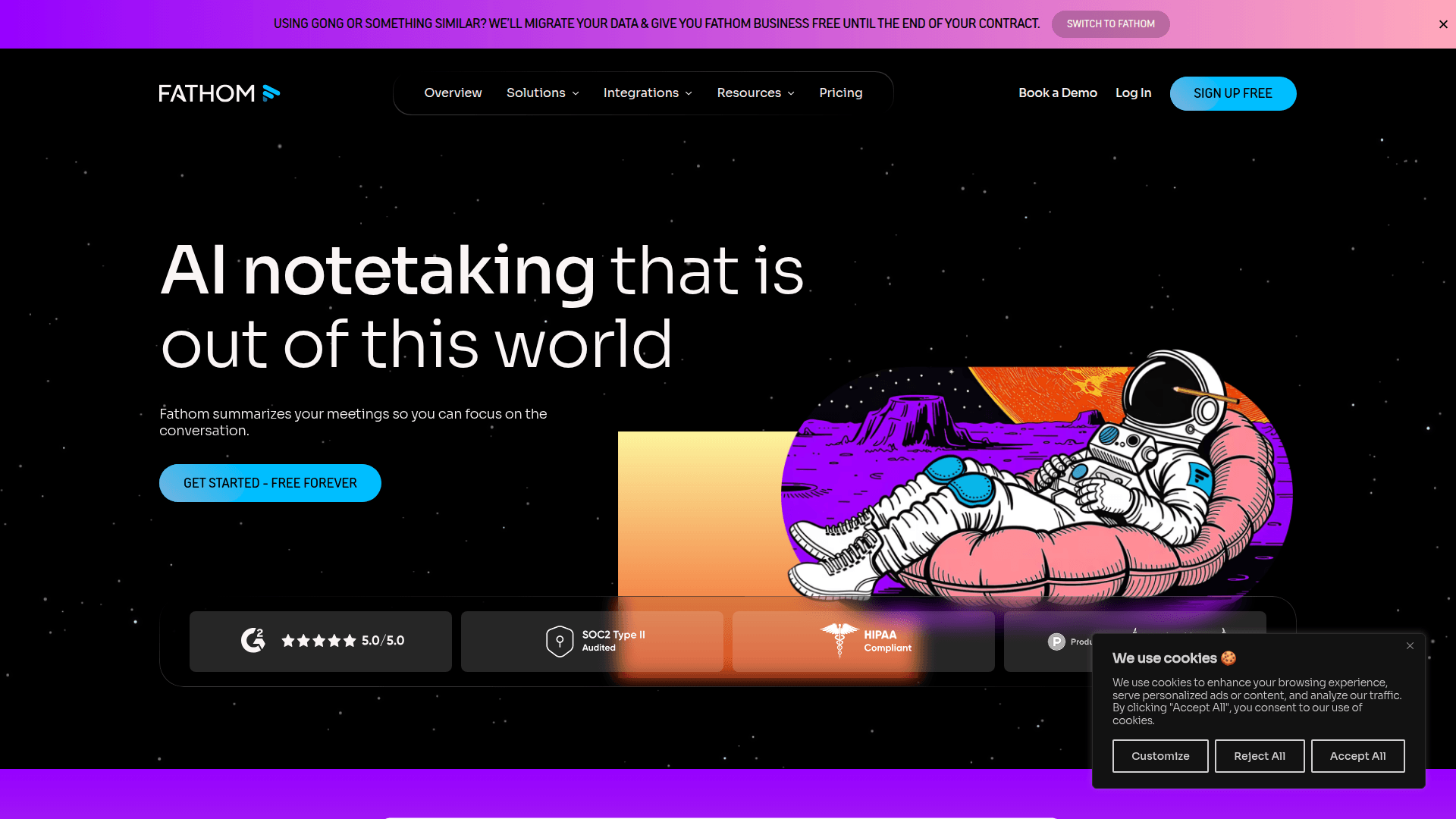This screenshot has width=1456, height=819.
Task: Expand the Resources dropdown menu
Action: tap(755, 93)
